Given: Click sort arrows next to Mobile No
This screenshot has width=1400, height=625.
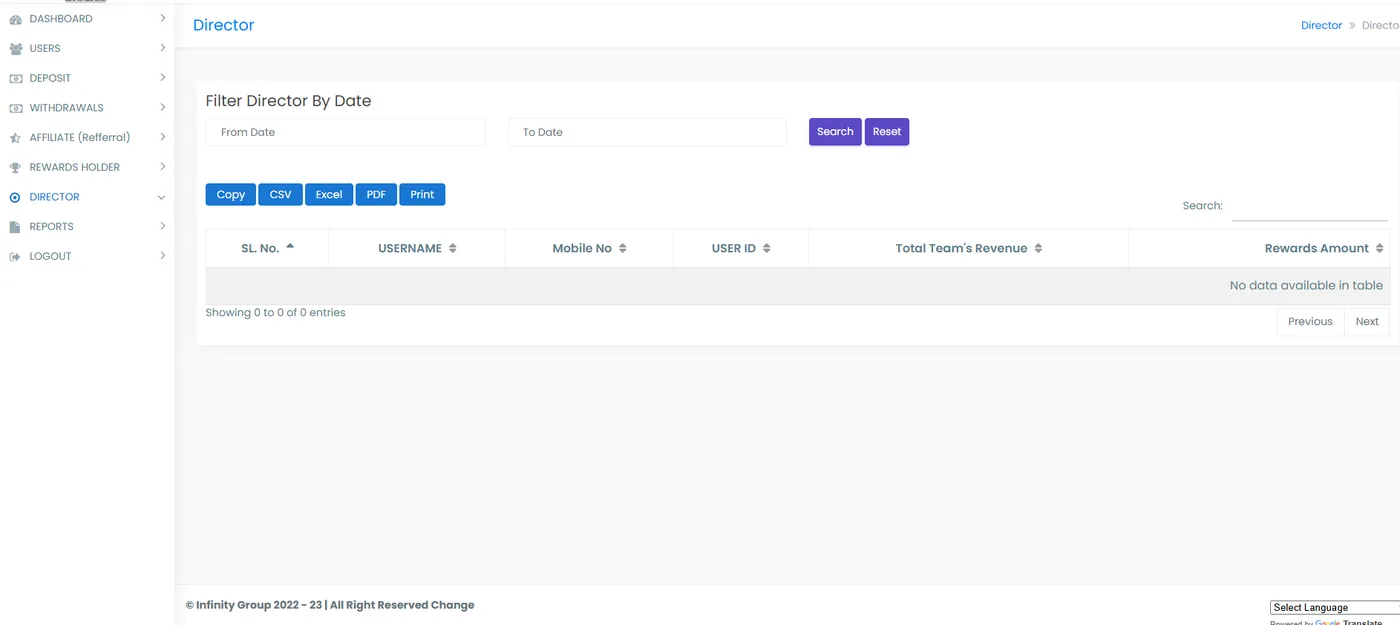Looking at the screenshot, I should click(x=623, y=248).
